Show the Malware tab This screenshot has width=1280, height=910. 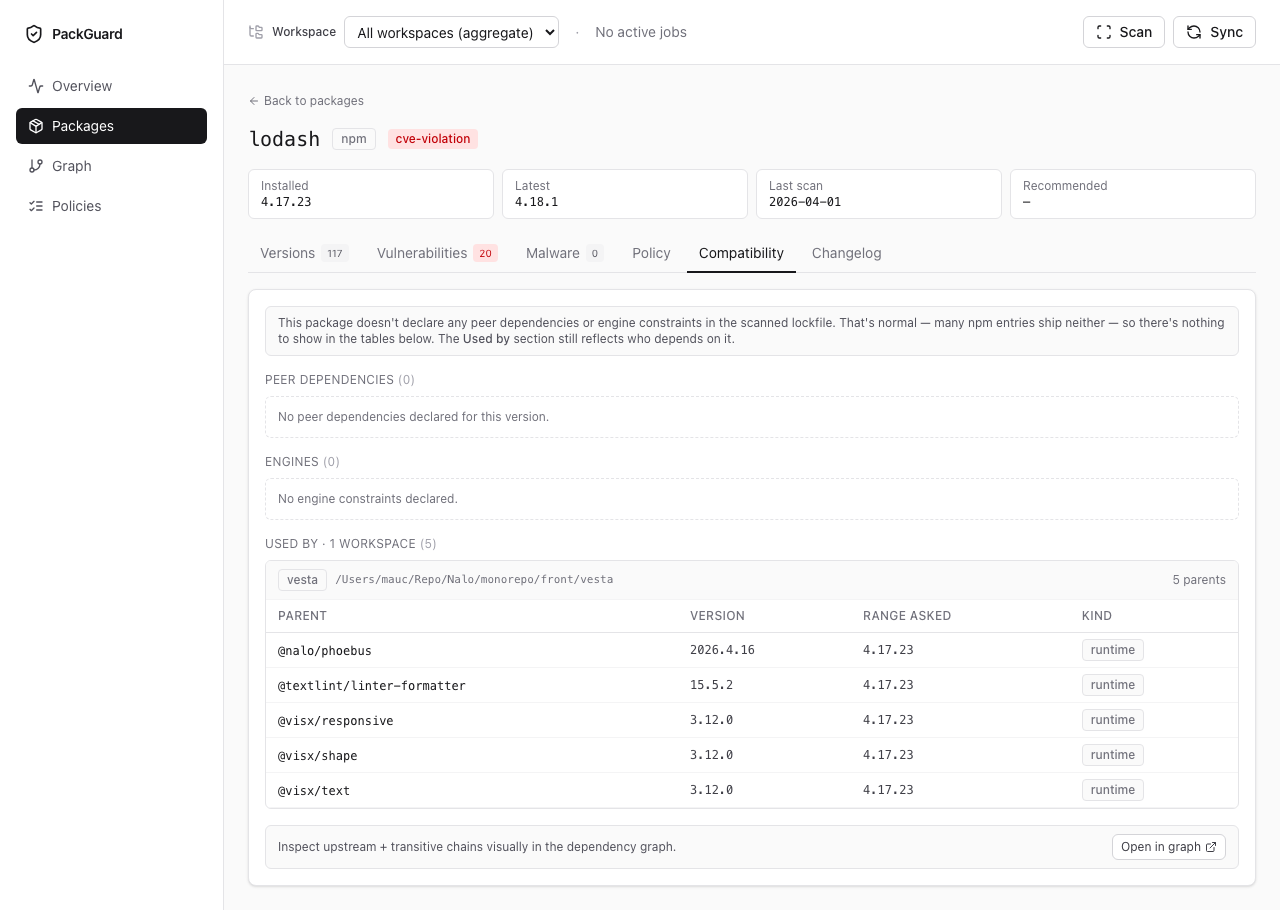[564, 253]
